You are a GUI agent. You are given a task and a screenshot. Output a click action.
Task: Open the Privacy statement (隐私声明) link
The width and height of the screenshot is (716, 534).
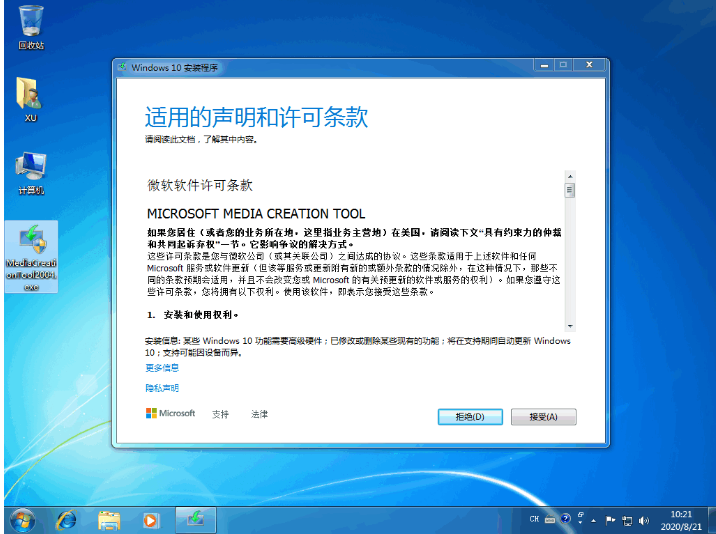pos(162,388)
